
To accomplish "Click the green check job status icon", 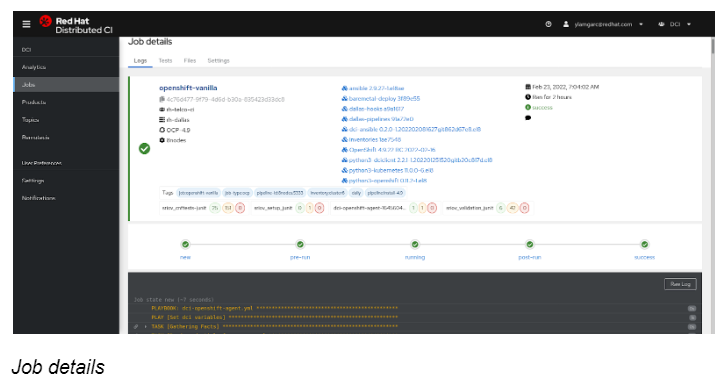I will click(144, 148).
